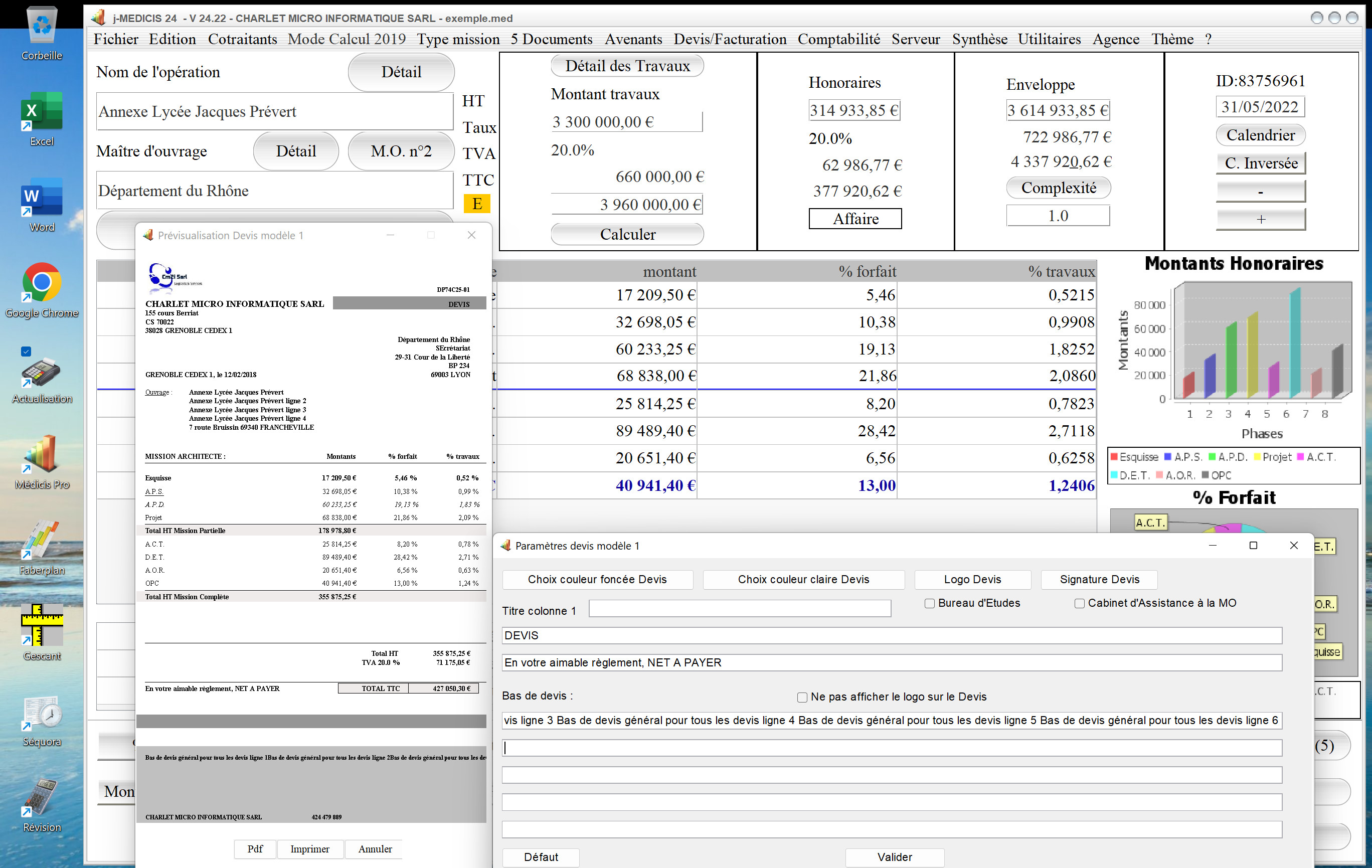Open the Word desktop shortcut
Screen dimensions: 1372x868
[42, 204]
